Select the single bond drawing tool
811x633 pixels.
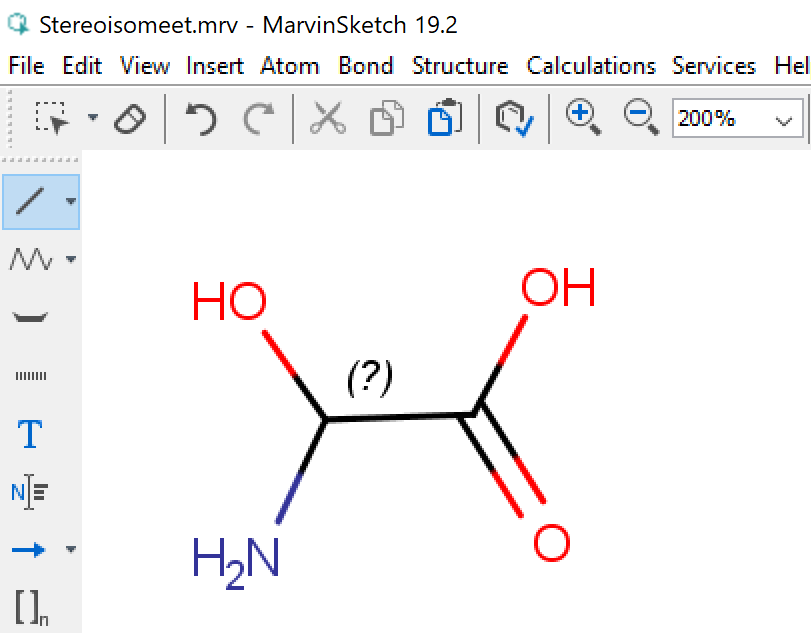(31, 201)
